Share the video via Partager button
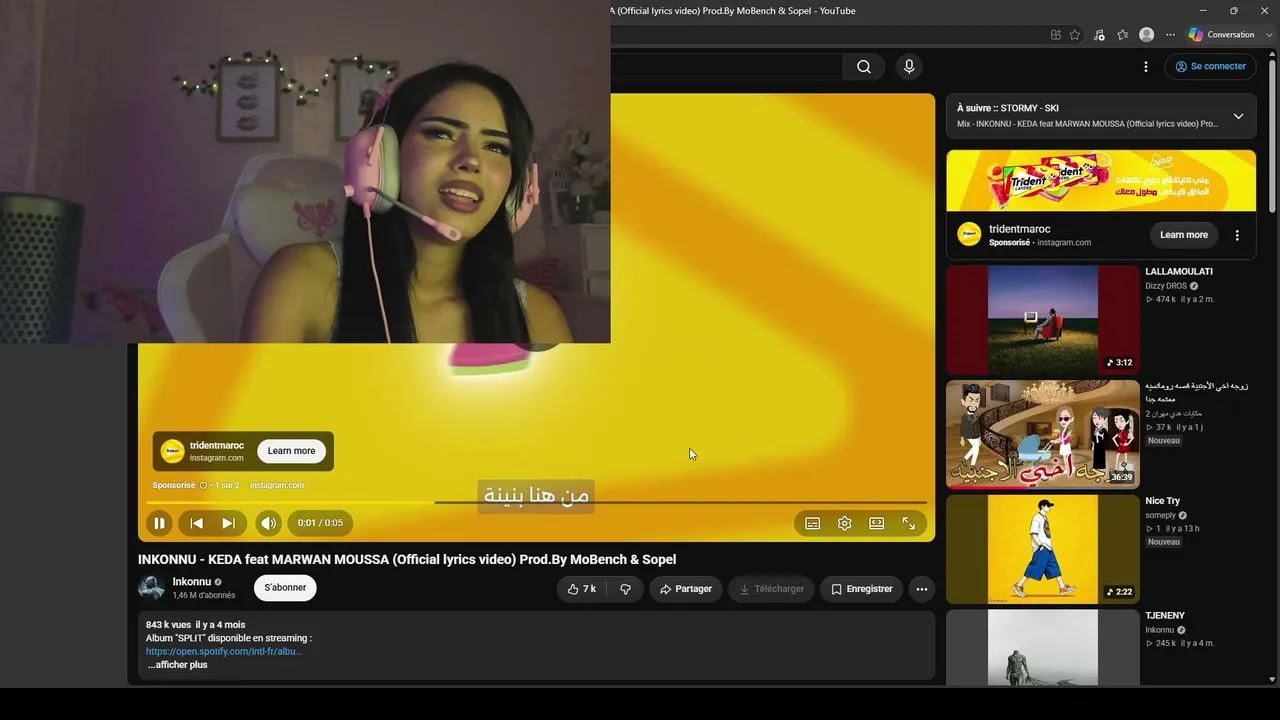Viewport: 1280px width, 720px height. (x=686, y=589)
